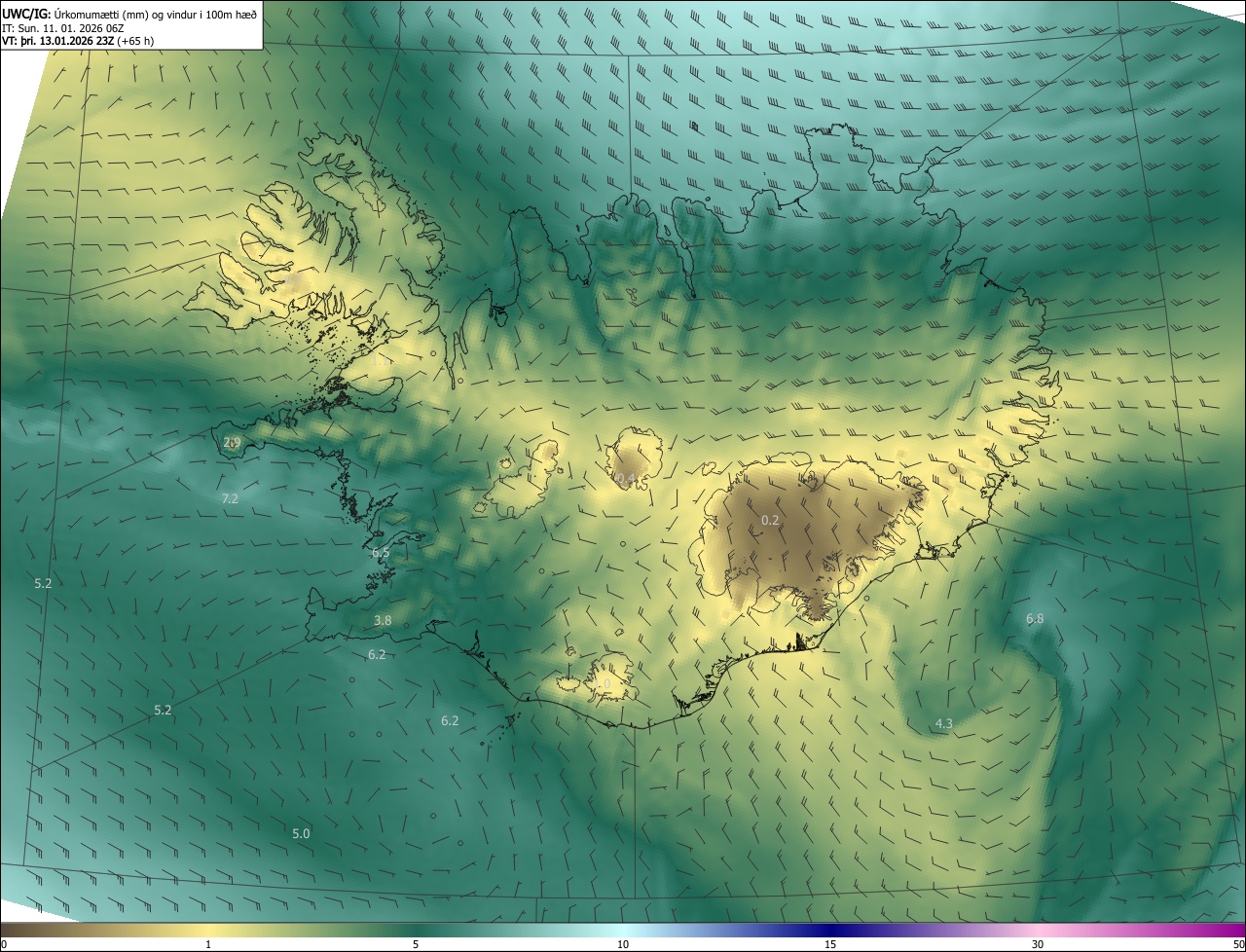1246x952 pixels.
Task: Pick the 3.8 value label
Action: (x=383, y=620)
